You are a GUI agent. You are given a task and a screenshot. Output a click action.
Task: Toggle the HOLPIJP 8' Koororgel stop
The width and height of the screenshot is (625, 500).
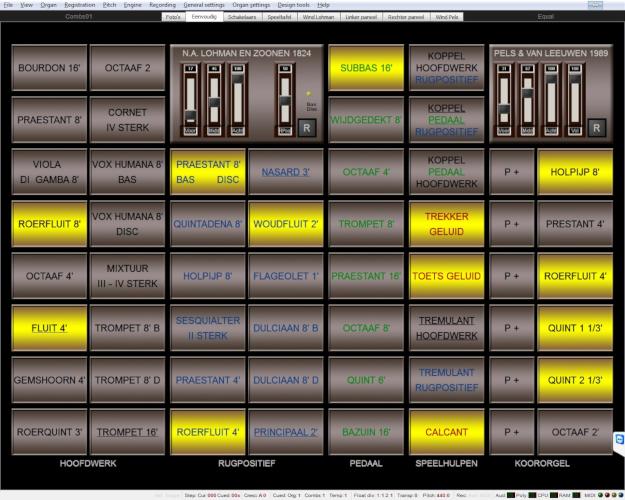pos(574,171)
